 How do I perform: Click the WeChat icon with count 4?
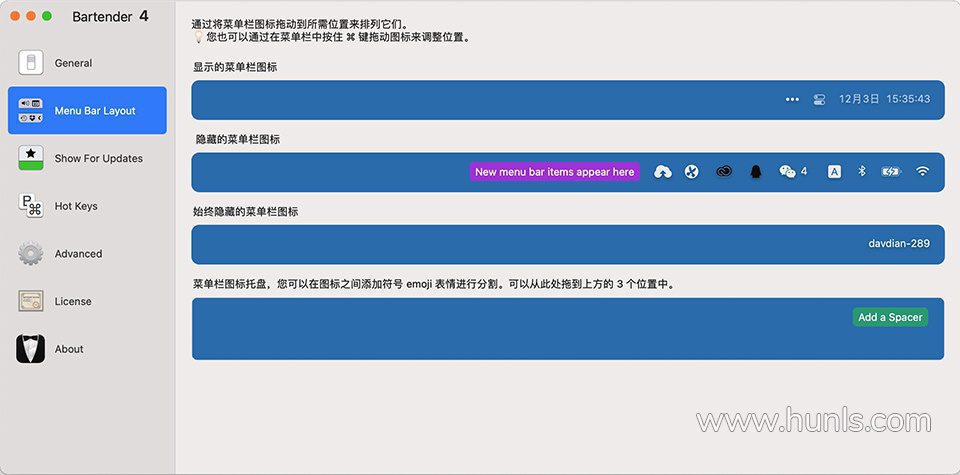tap(793, 172)
